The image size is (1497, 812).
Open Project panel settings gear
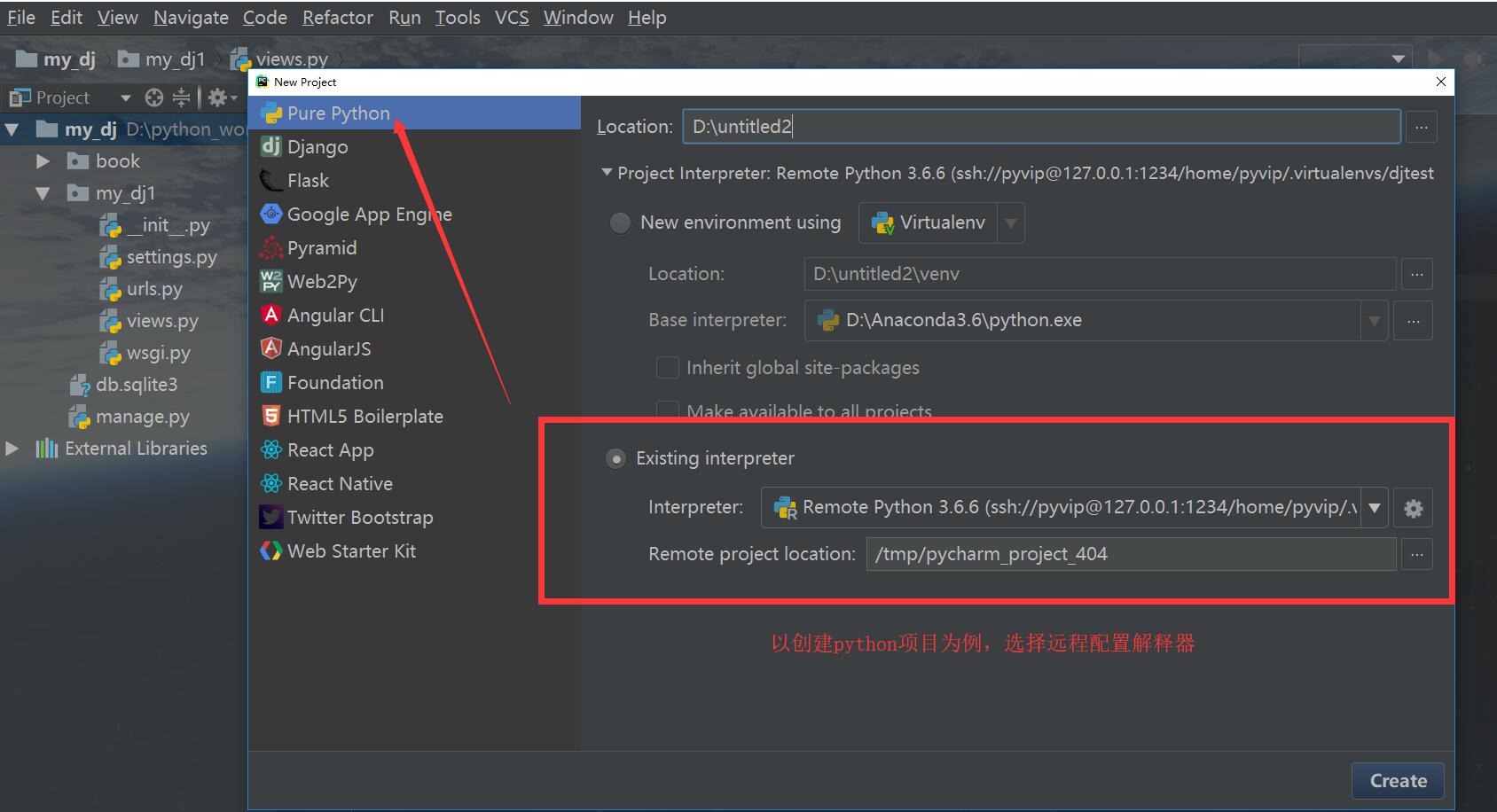coord(217,98)
